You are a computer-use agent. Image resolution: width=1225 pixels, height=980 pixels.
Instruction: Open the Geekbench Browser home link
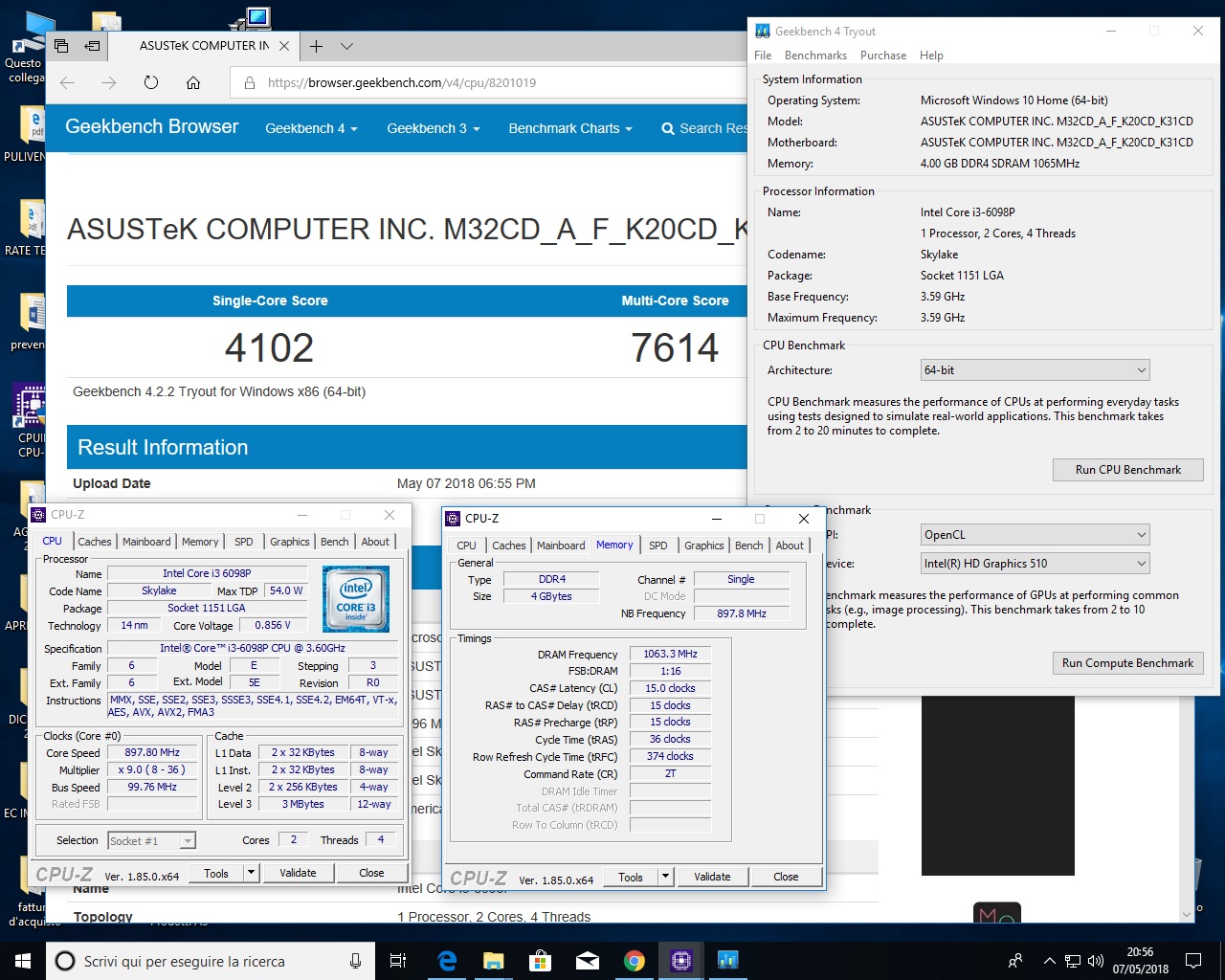tap(151, 126)
